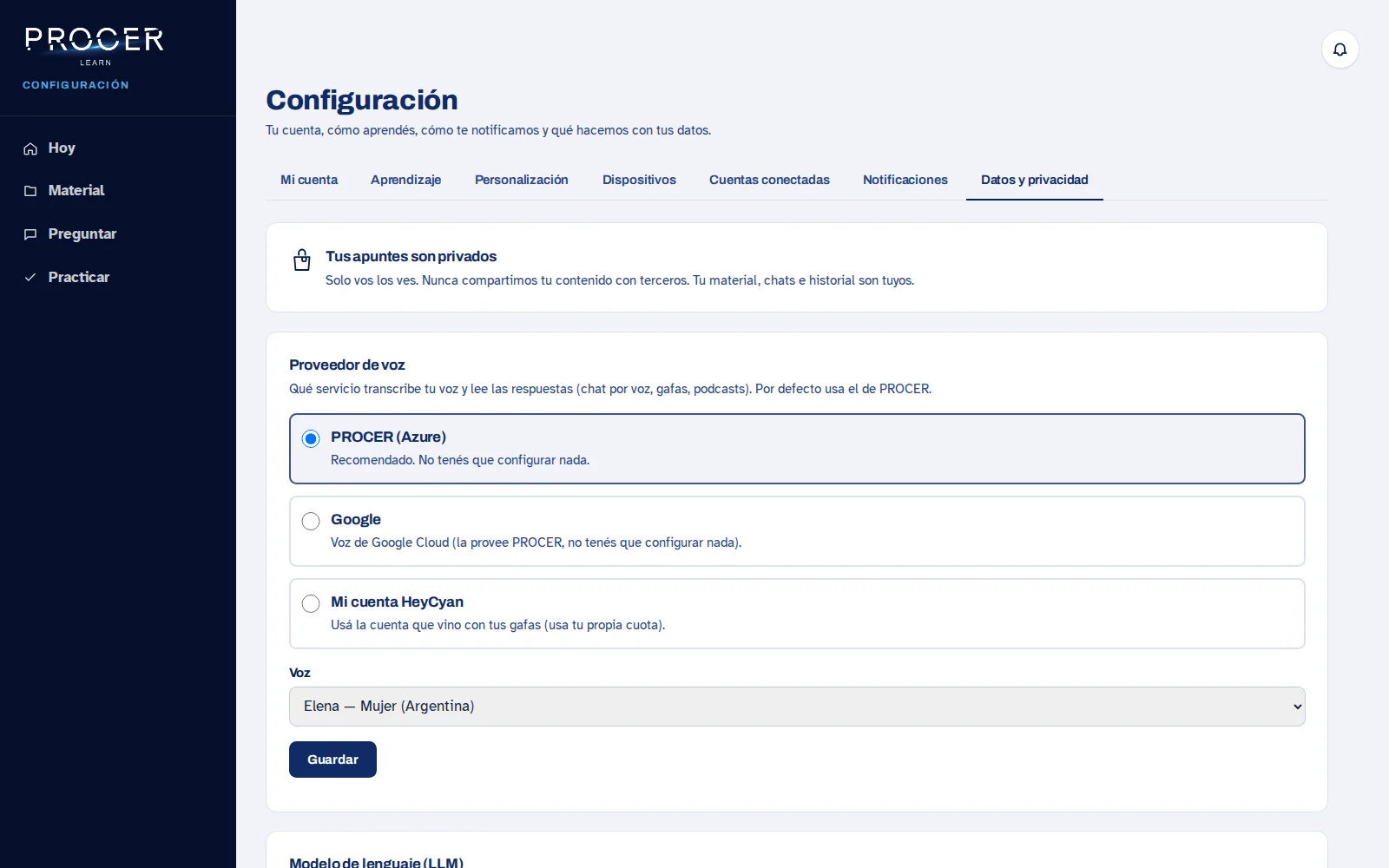Click the Voz field label

[x=300, y=673]
